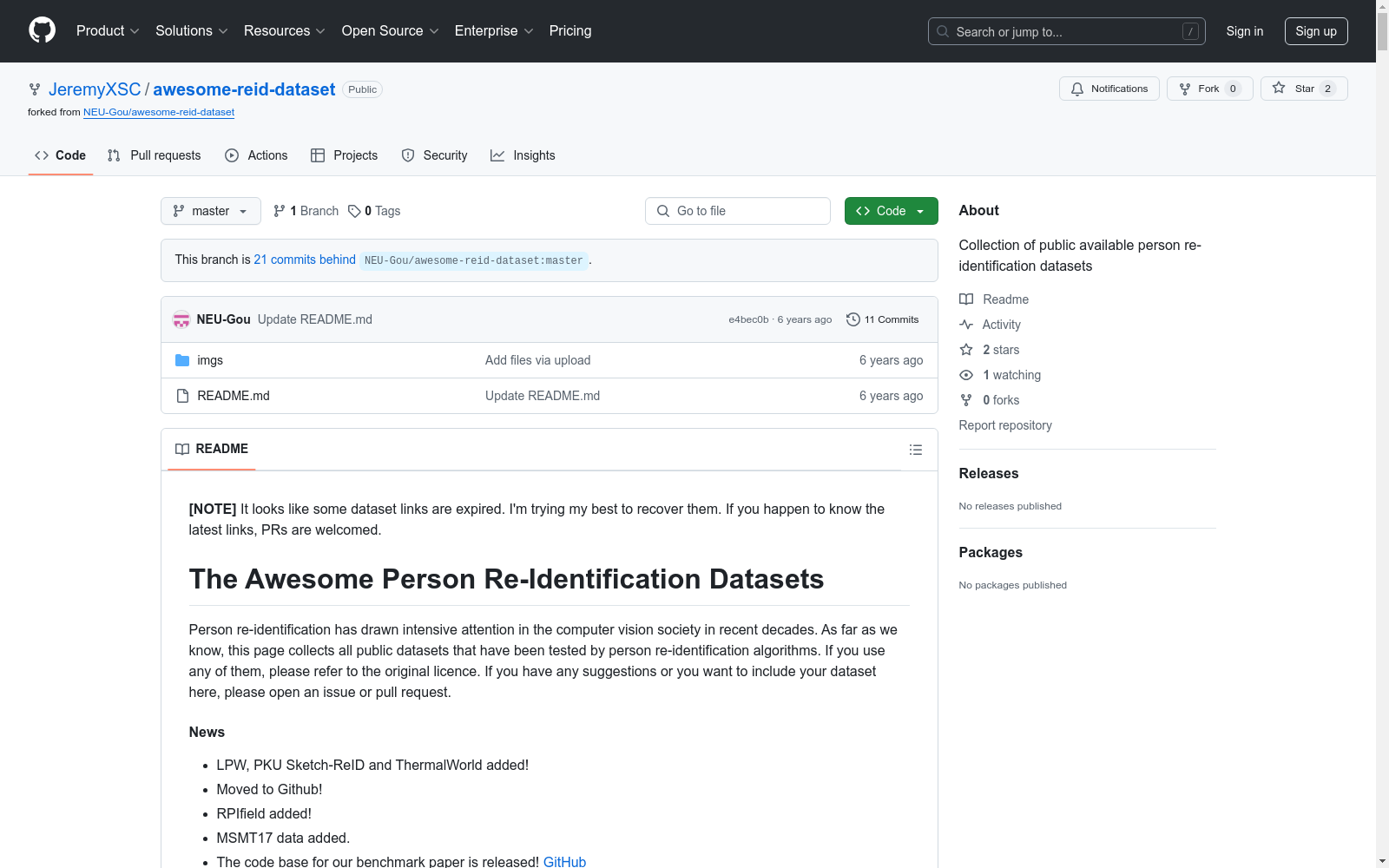This screenshot has height=868, width=1389.
Task: Click the 0 Tags link
Action: click(x=374, y=211)
